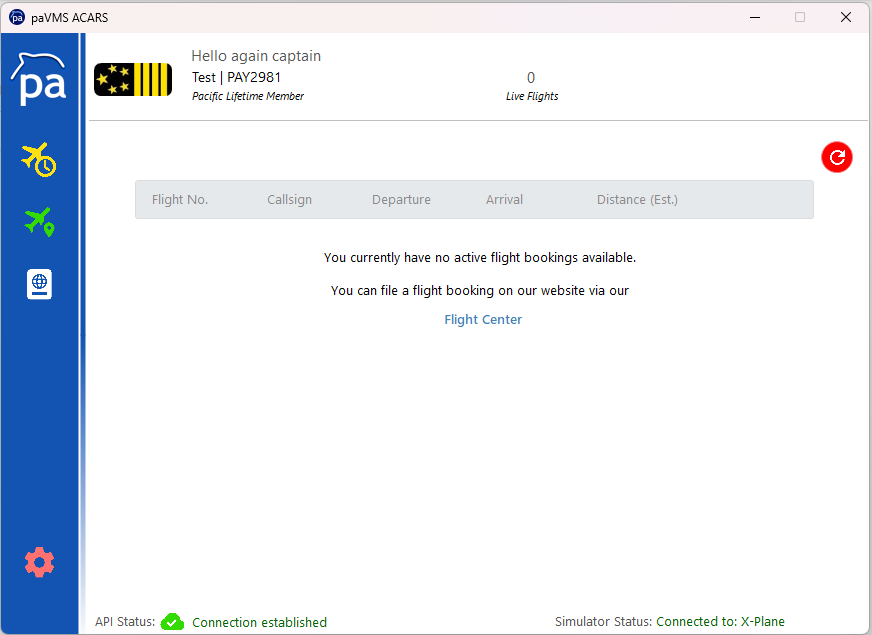Click the green API cloud status icon
The width and height of the screenshot is (872, 635).
pos(172,622)
